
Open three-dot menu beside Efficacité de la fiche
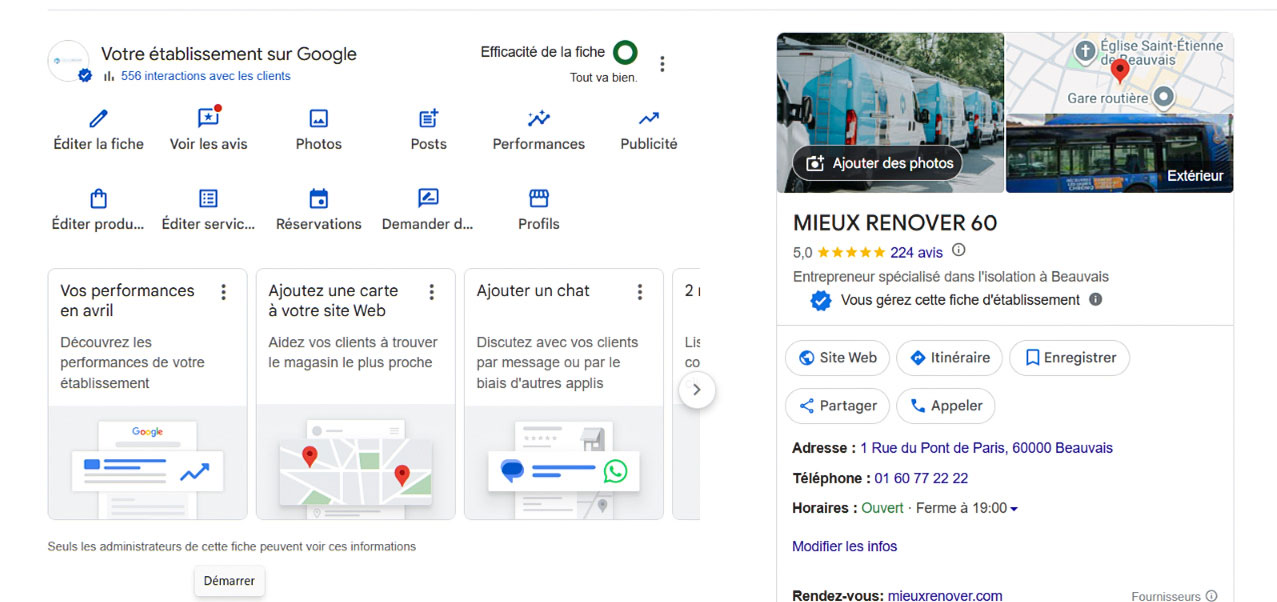[x=662, y=64]
